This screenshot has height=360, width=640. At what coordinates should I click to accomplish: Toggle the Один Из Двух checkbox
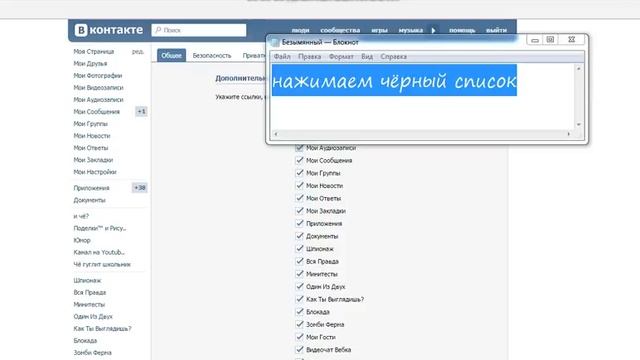point(299,287)
